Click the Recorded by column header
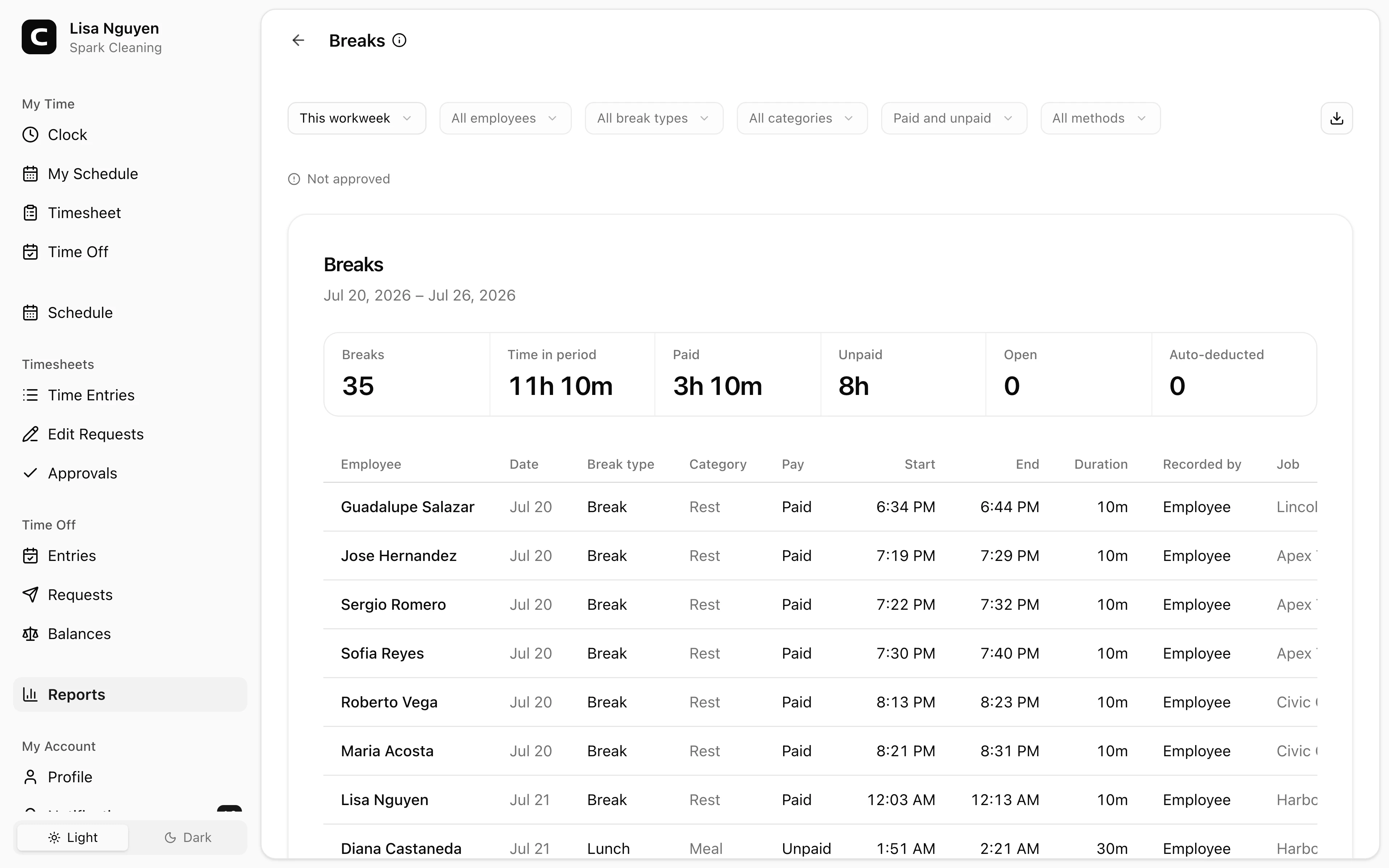Viewport: 1389px width, 868px height. pos(1202,465)
